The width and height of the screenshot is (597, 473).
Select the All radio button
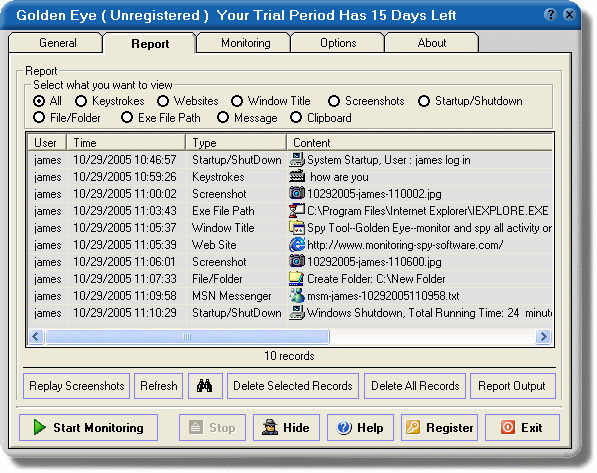tap(39, 101)
